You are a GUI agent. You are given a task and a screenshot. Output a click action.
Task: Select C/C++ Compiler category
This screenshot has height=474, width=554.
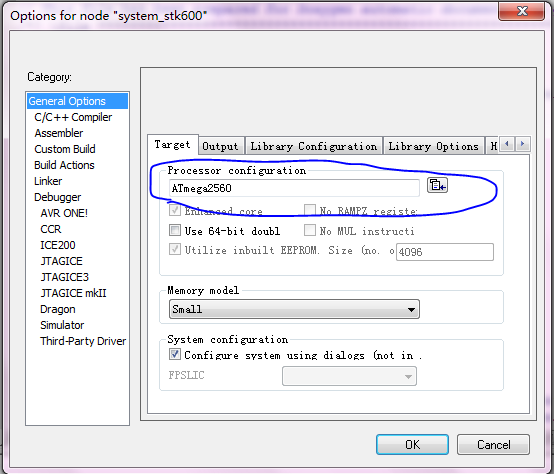pyautogui.click(x=73, y=117)
